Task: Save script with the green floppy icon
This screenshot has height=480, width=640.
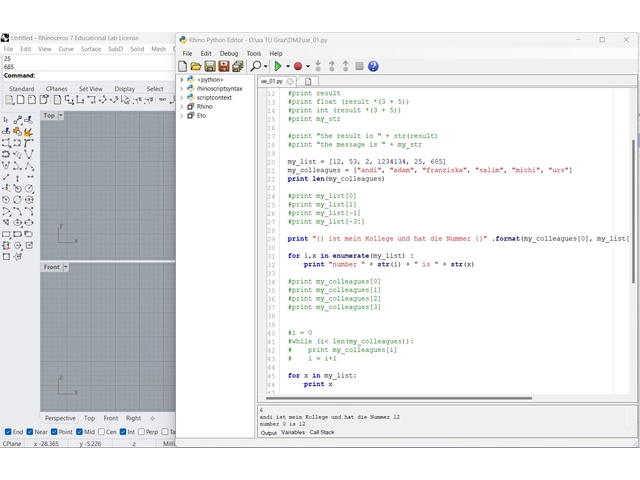Action: [210, 66]
